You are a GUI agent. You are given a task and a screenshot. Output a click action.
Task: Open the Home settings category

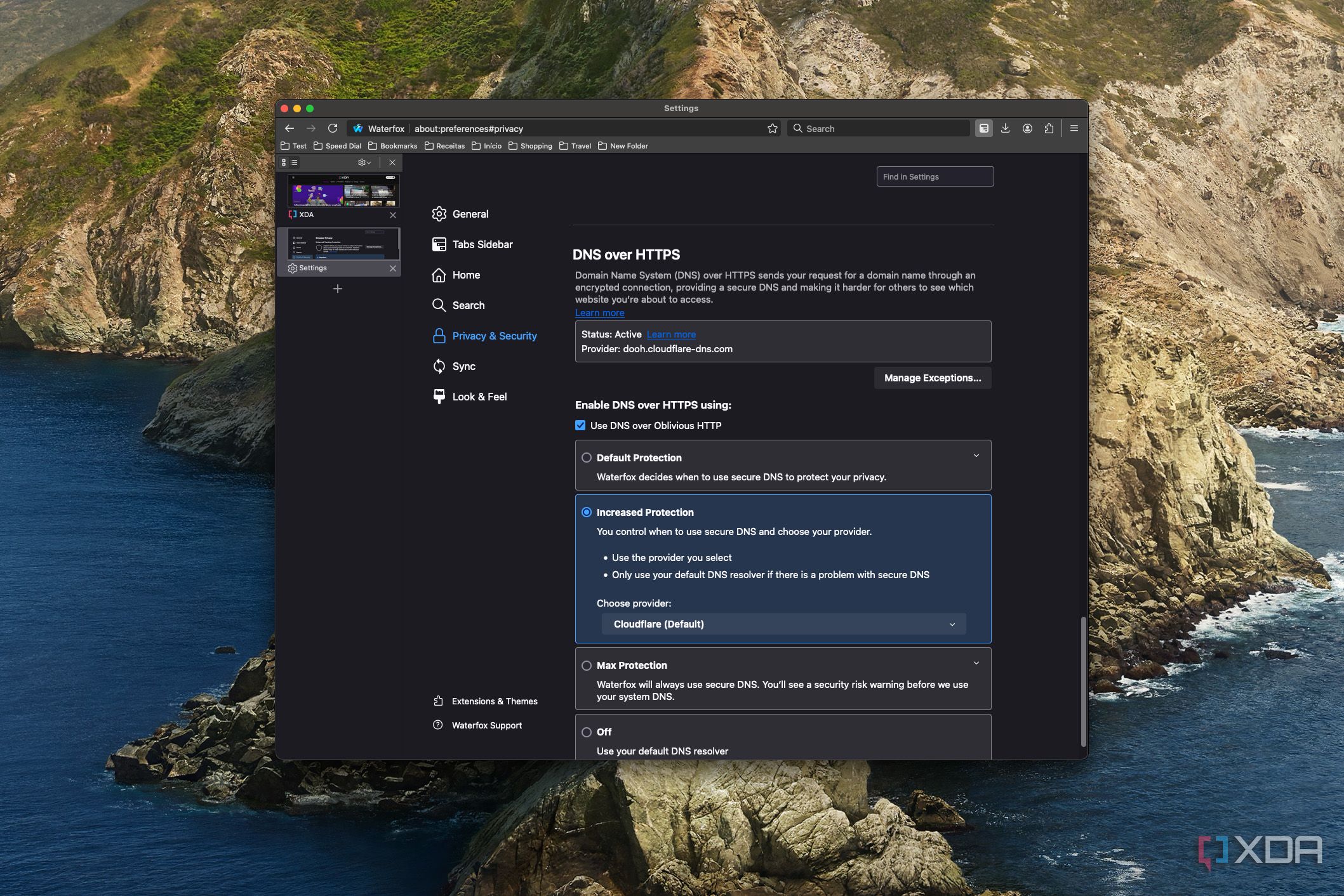(x=466, y=275)
